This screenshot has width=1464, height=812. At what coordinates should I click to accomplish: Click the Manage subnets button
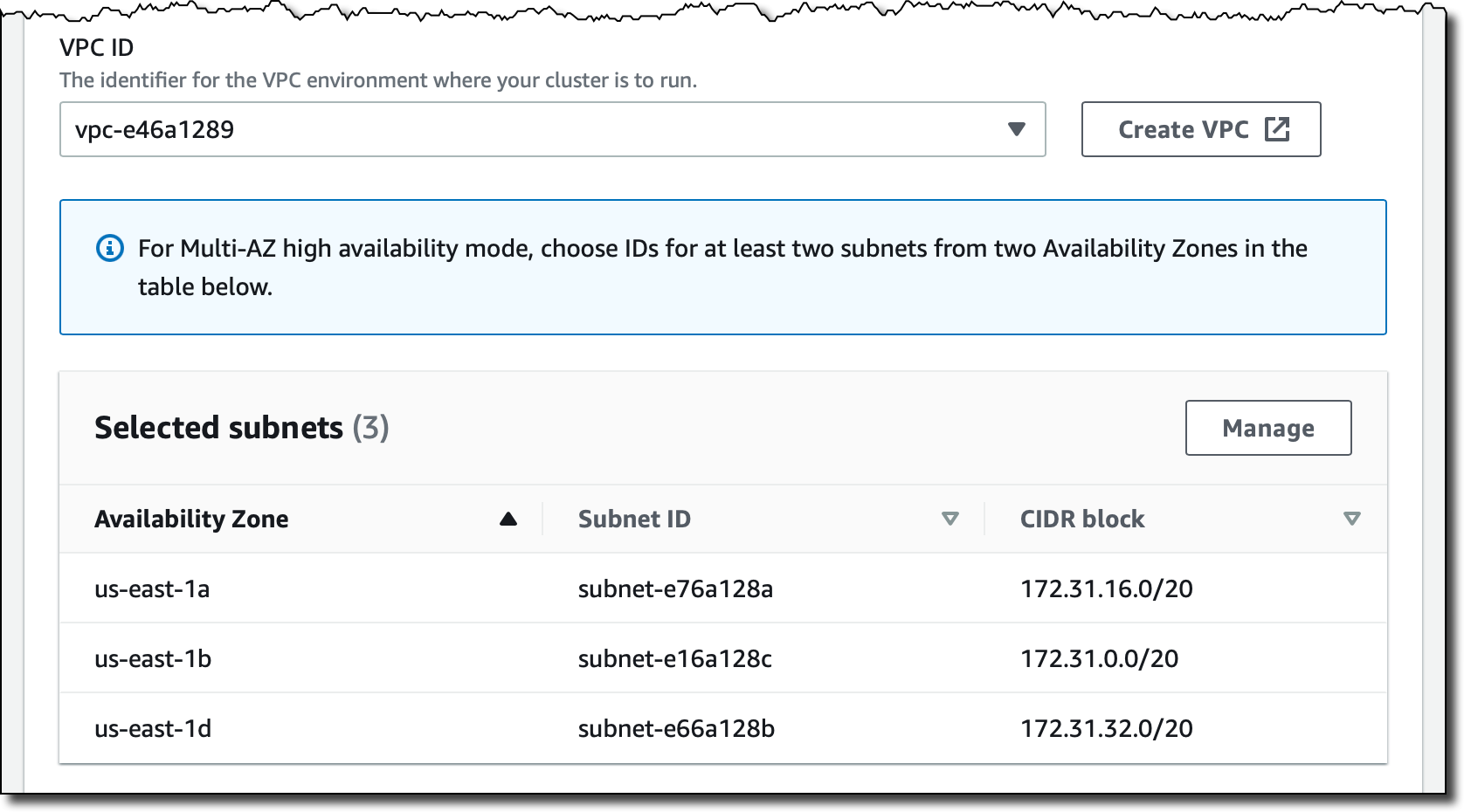click(1268, 428)
